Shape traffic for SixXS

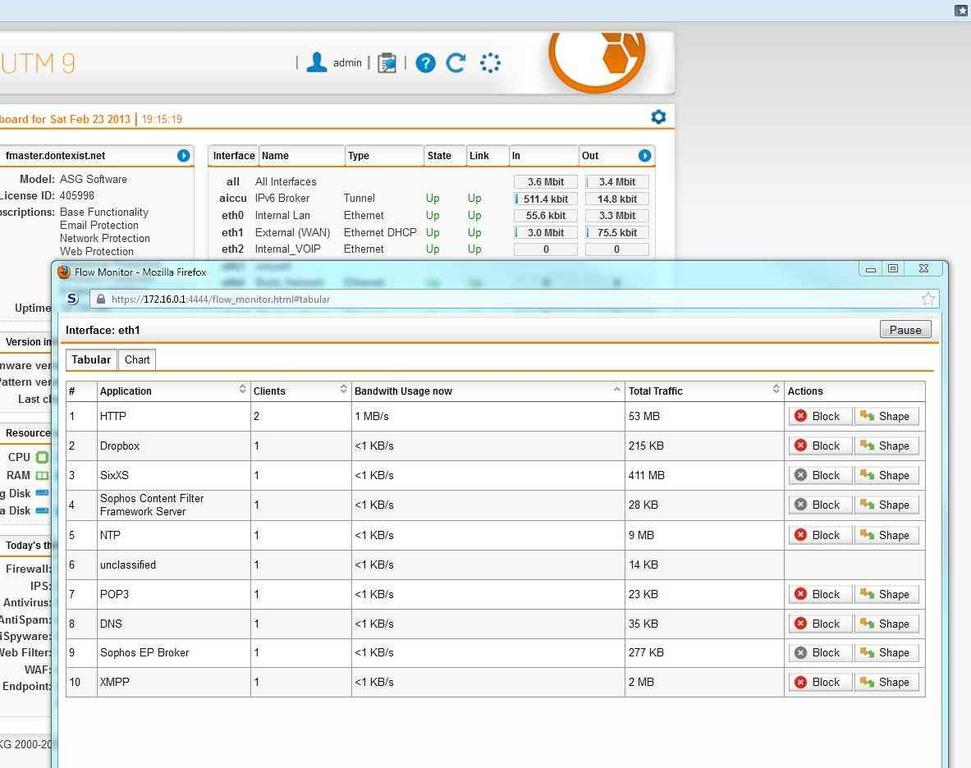pyautogui.click(x=886, y=476)
